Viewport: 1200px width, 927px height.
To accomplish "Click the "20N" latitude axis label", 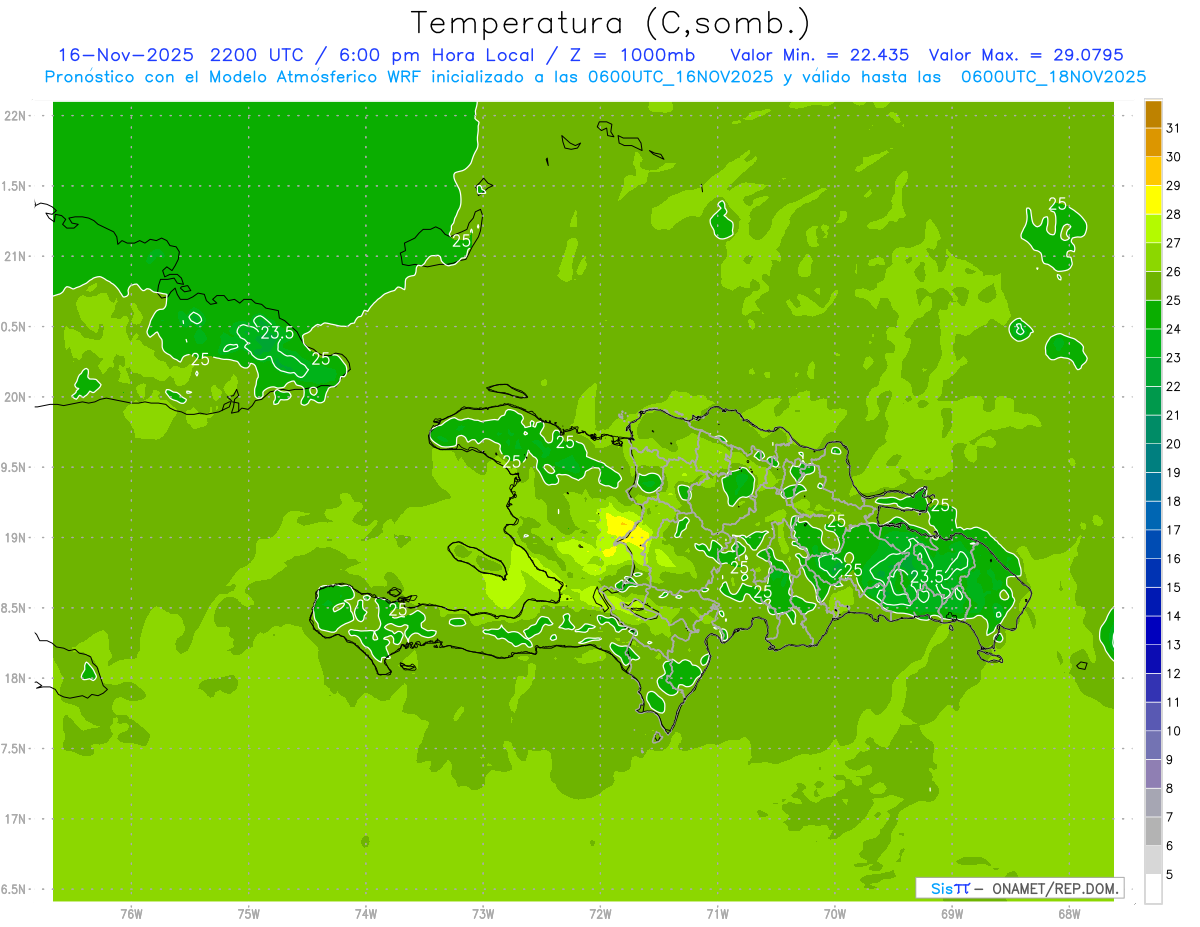I will tap(16, 397).
